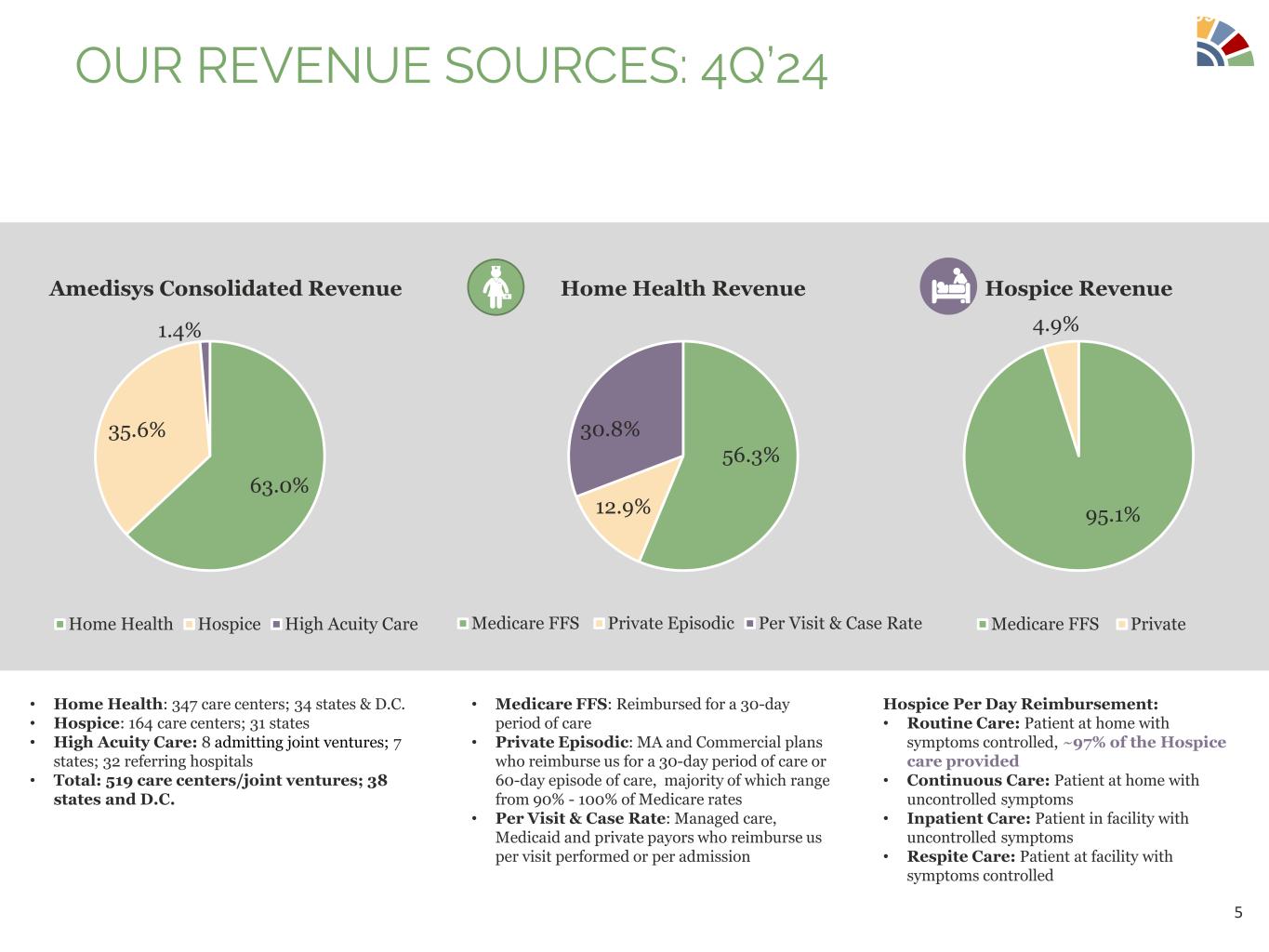This screenshot has height=952, width=1269.
Task: Click the Private Episodic legend swatch
Action: point(599,624)
